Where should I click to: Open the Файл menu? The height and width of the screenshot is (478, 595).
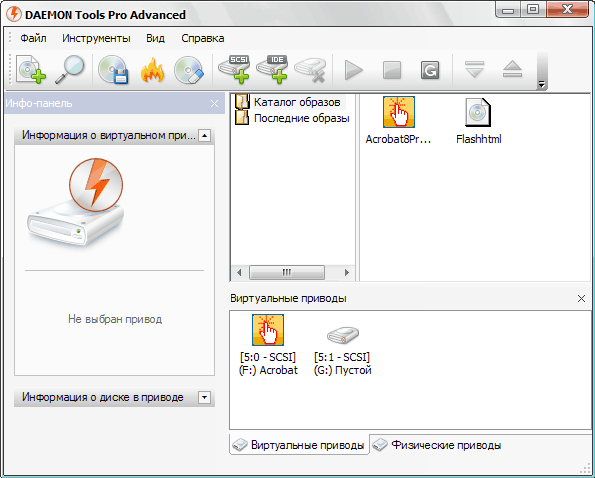[33, 38]
